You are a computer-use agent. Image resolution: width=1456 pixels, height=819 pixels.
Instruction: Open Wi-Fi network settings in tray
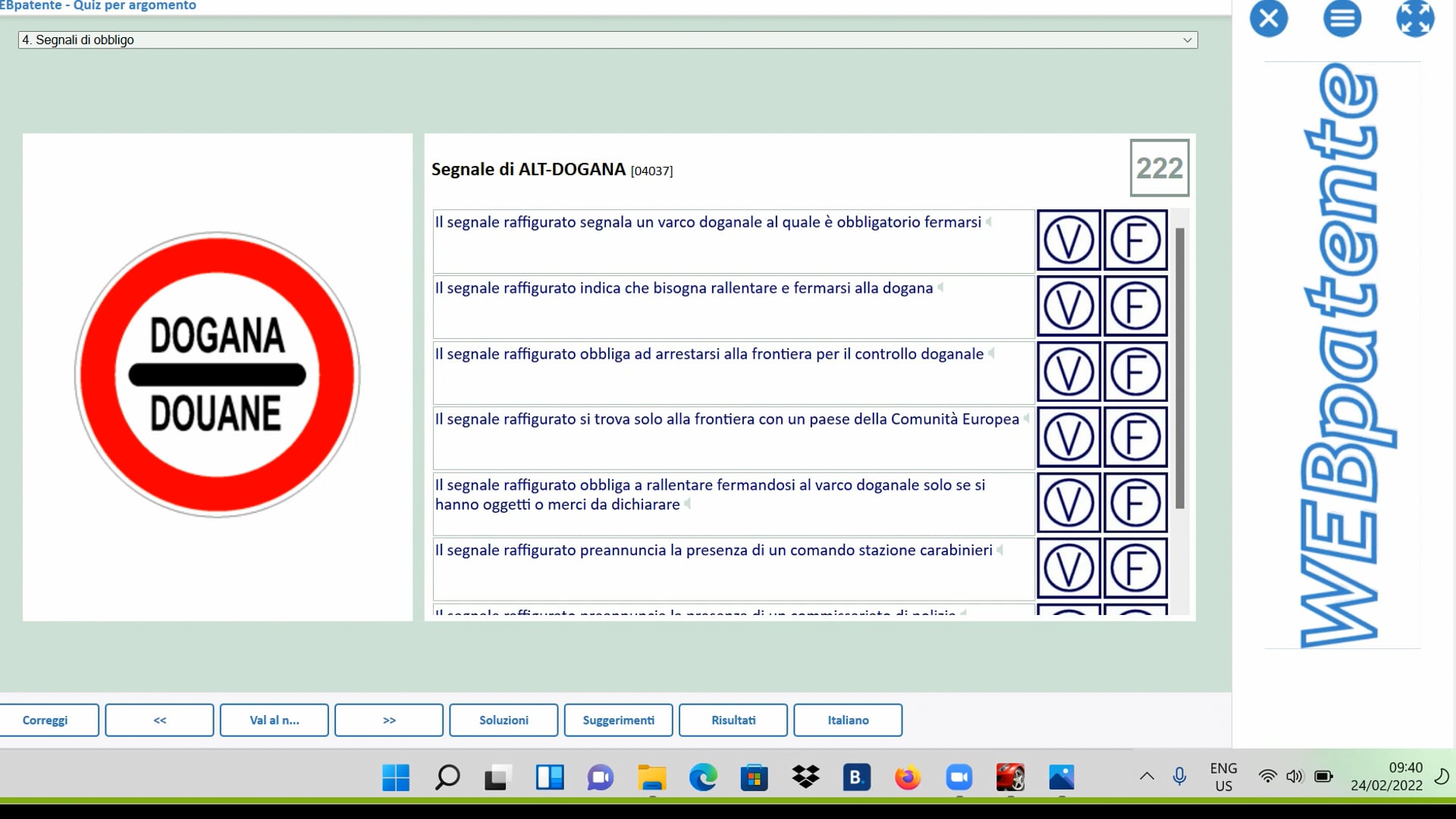coord(1267,777)
